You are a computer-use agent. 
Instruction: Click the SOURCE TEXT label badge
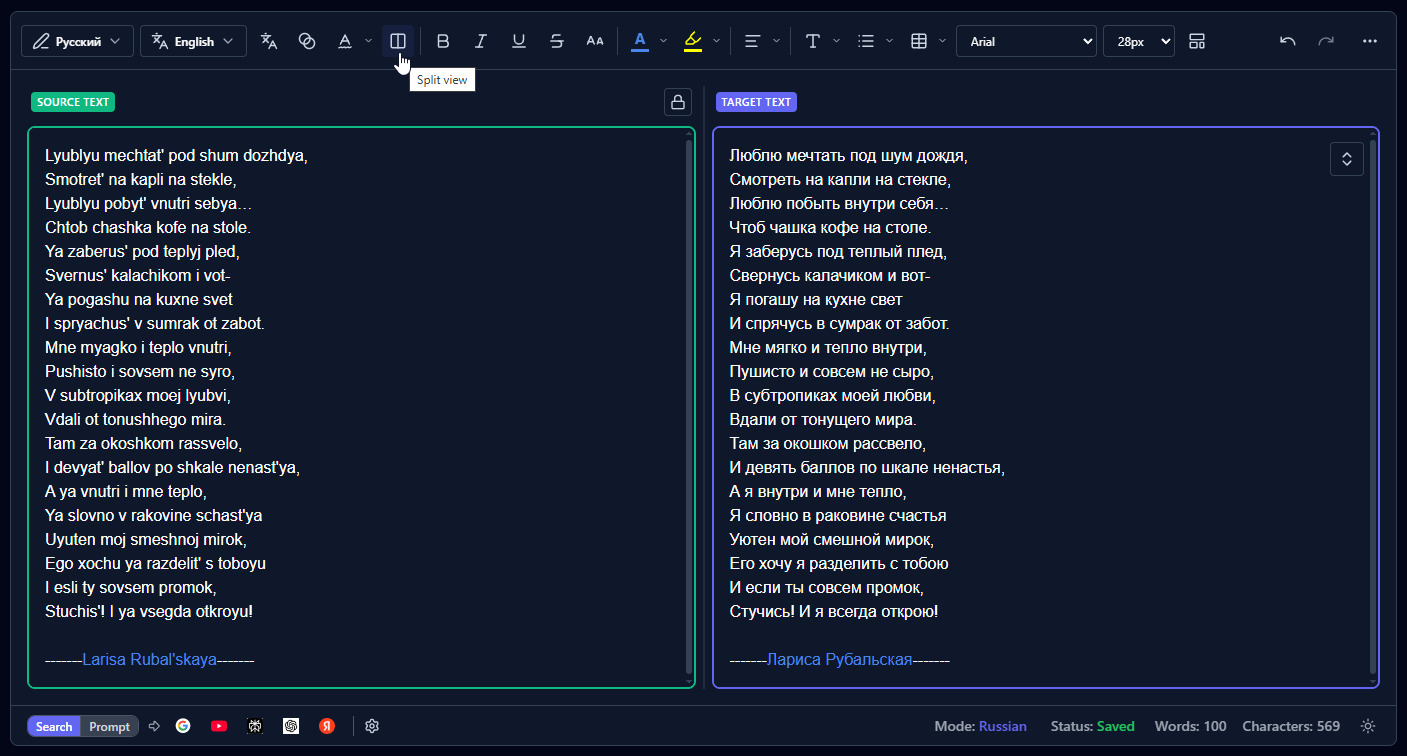[73, 102]
